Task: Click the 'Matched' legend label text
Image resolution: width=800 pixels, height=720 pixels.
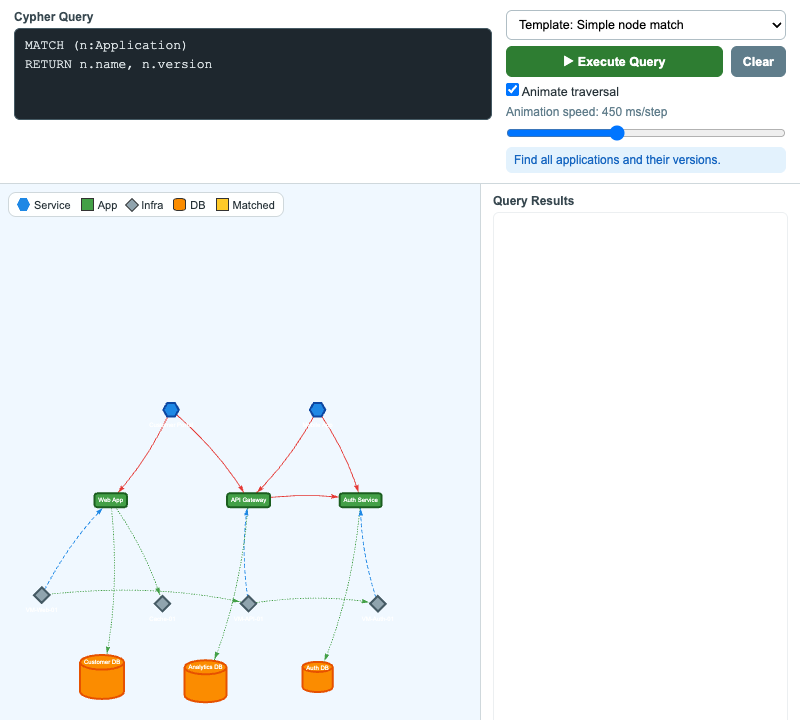Action: pos(254,205)
